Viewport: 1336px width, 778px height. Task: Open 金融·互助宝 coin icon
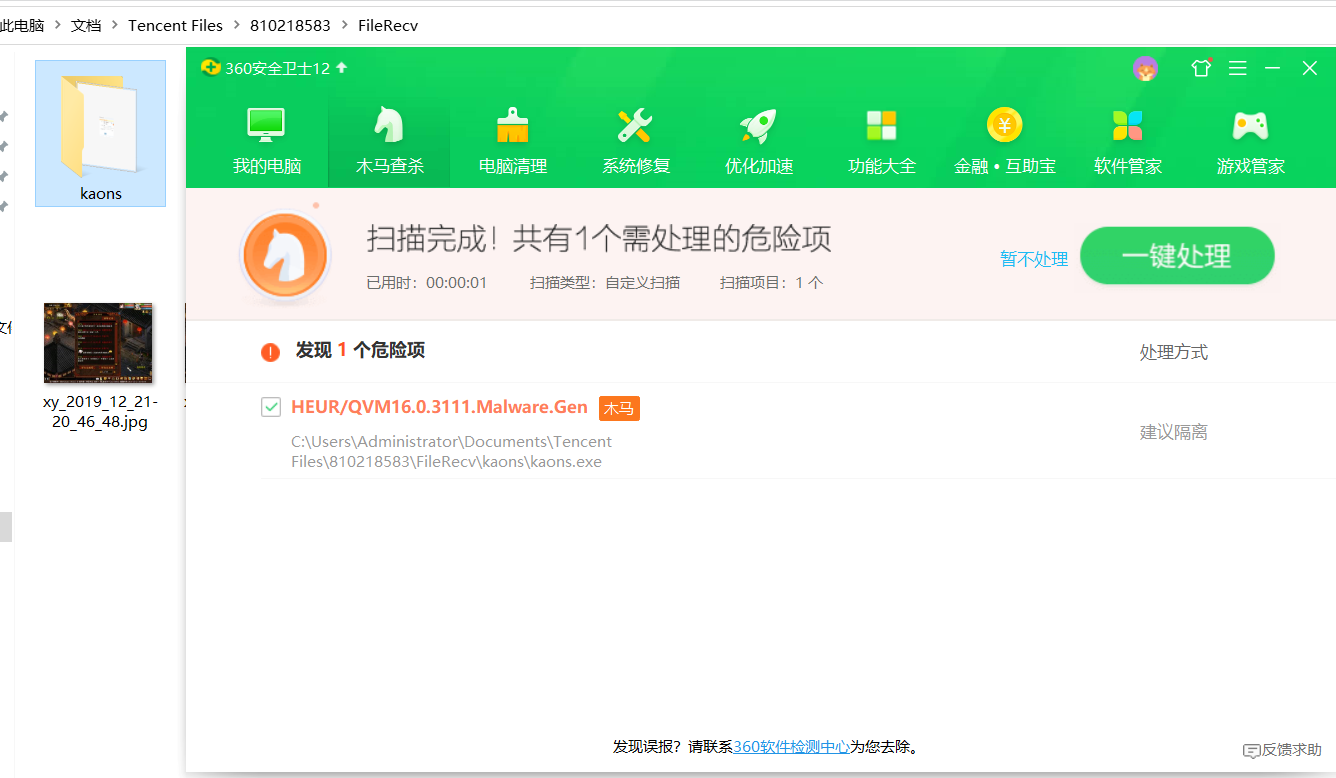click(1005, 126)
